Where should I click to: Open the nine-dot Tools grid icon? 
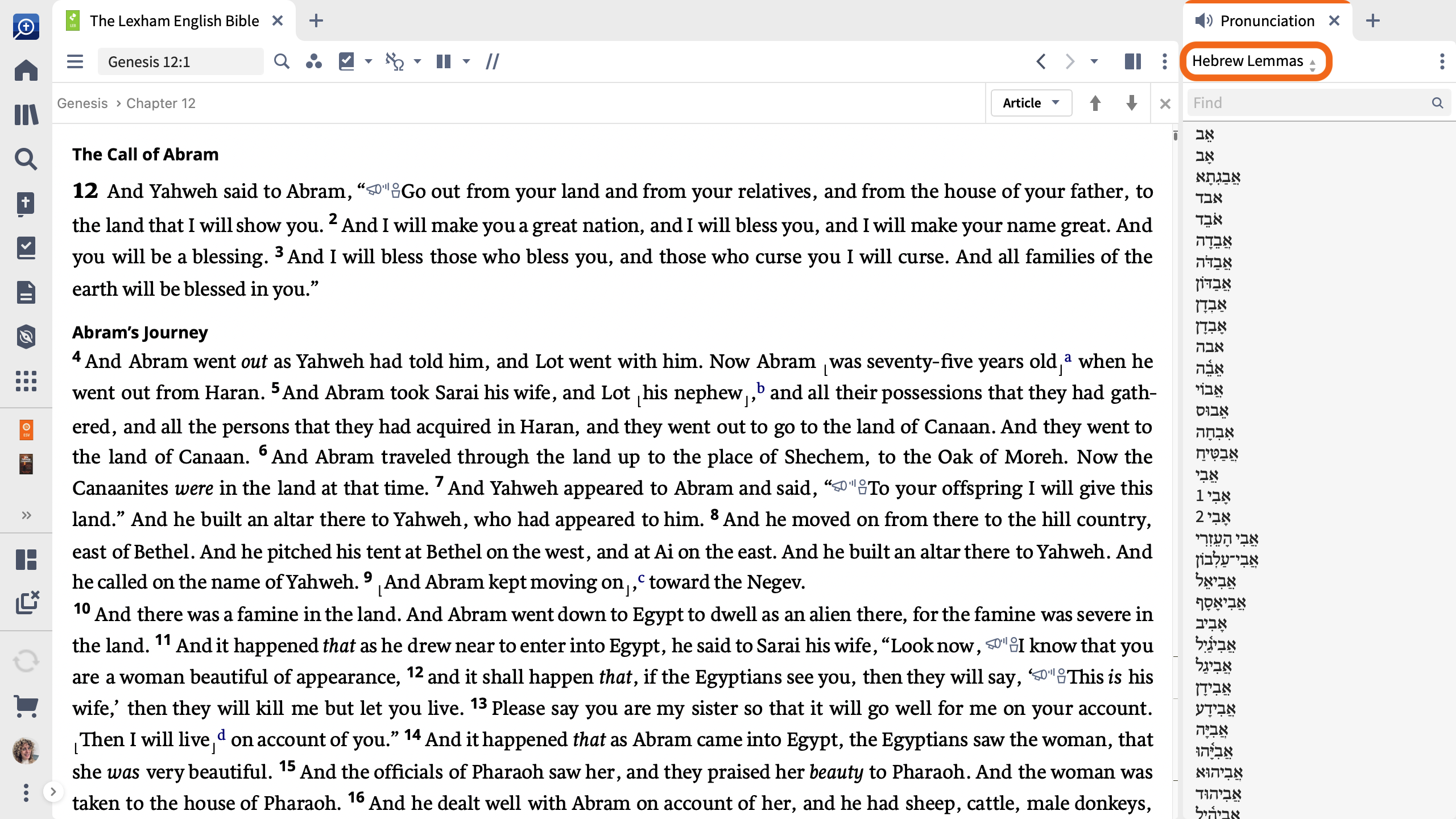[x=26, y=381]
